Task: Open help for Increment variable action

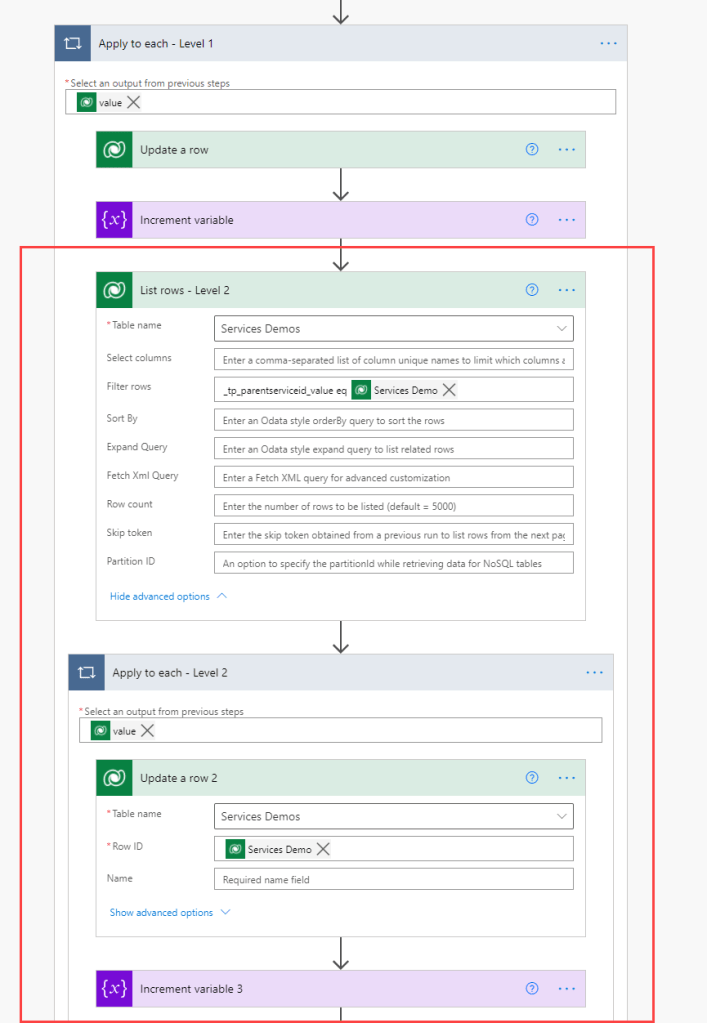Action: point(532,220)
